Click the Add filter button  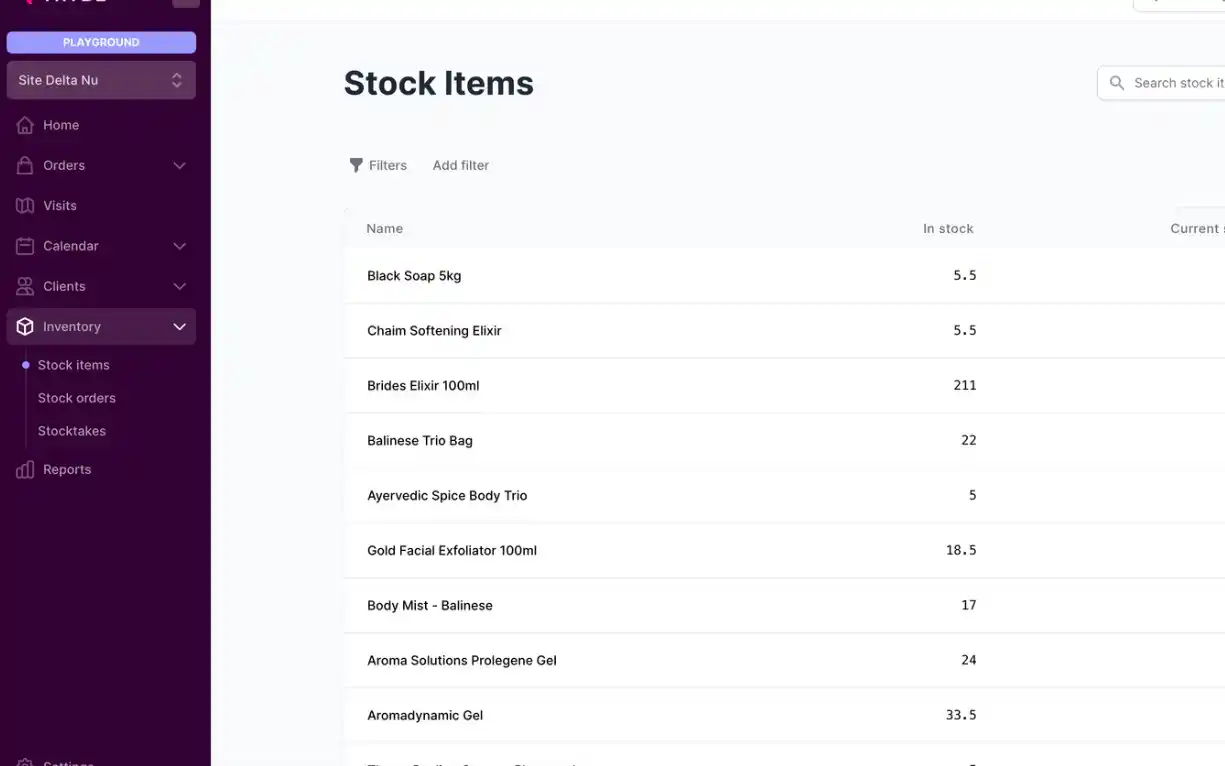coord(461,165)
